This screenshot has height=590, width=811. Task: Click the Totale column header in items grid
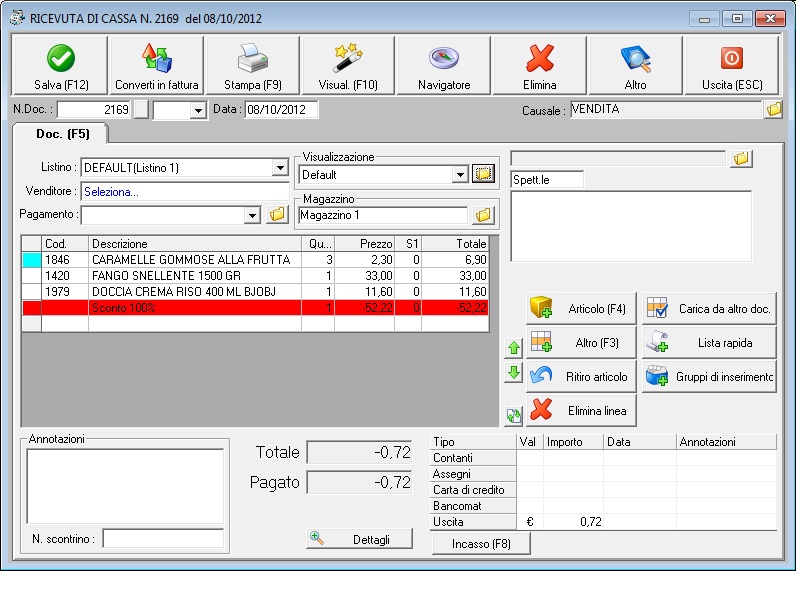point(455,244)
